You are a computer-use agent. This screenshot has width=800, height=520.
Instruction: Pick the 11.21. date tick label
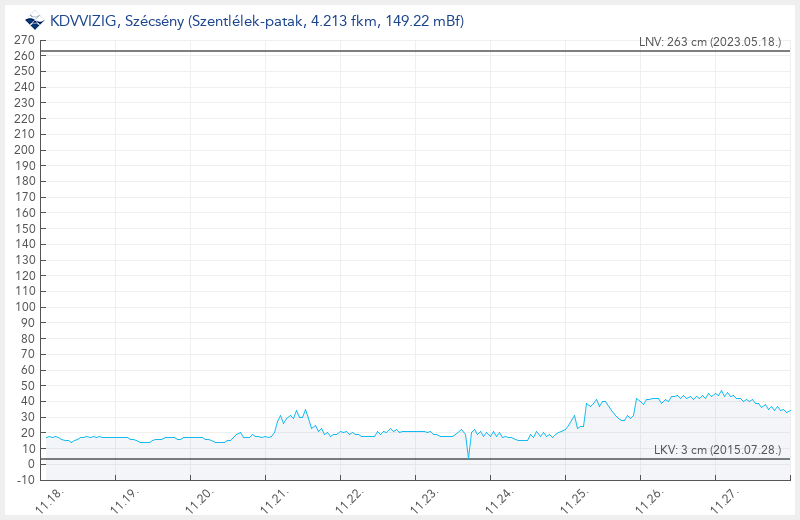point(272,500)
